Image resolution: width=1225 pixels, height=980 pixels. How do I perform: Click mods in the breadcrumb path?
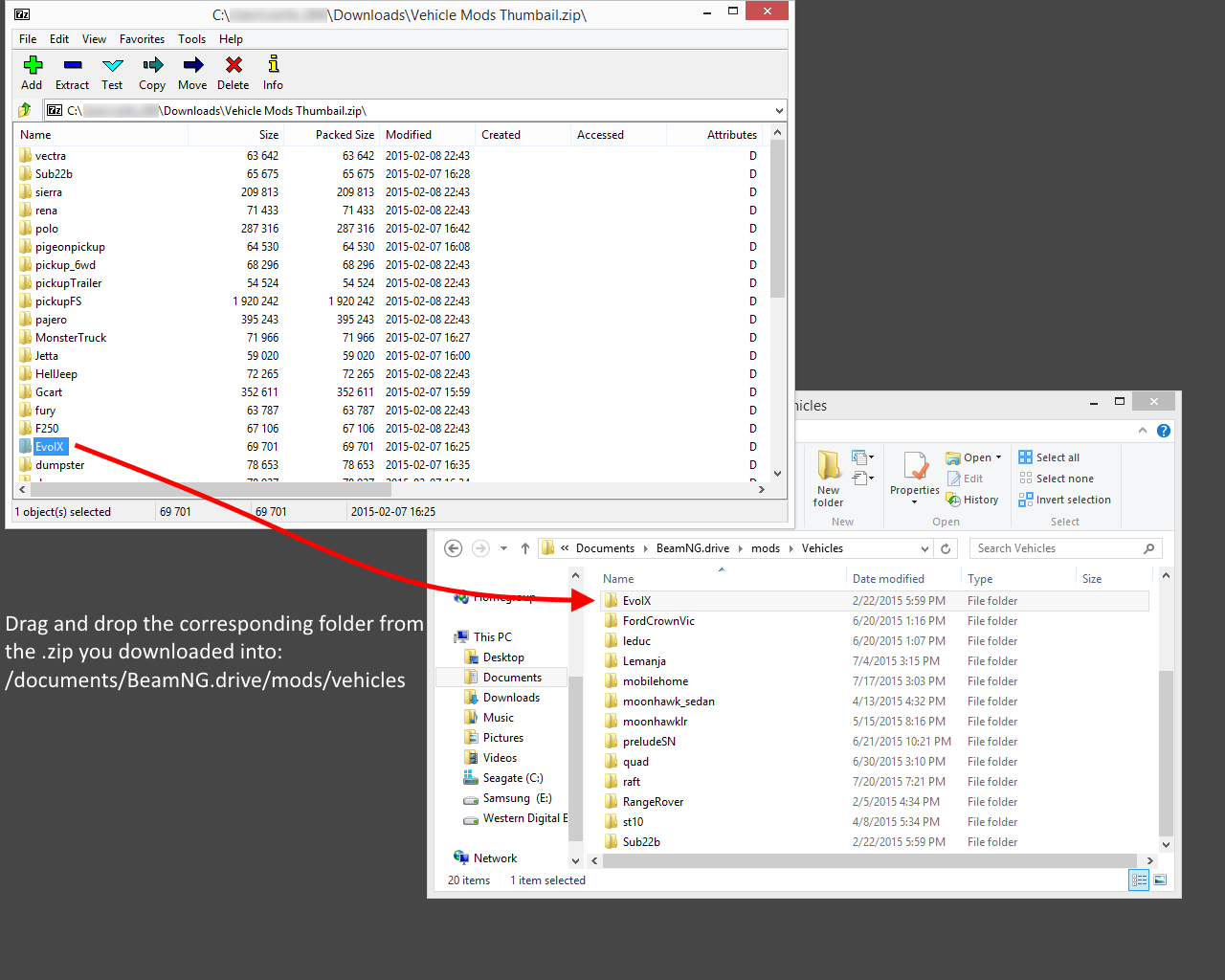766,548
